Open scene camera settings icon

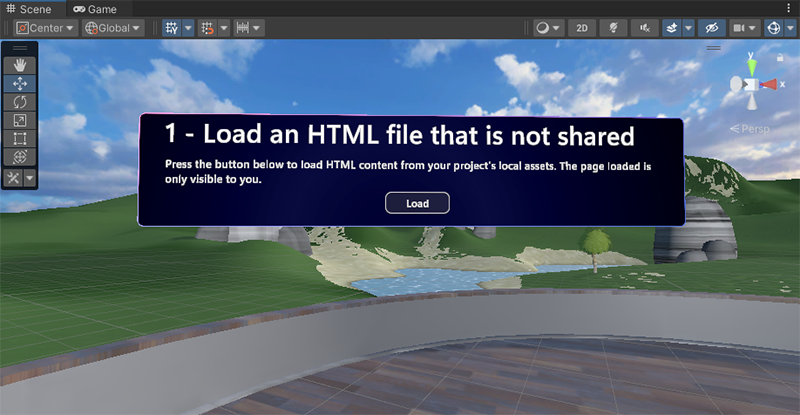point(739,28)
